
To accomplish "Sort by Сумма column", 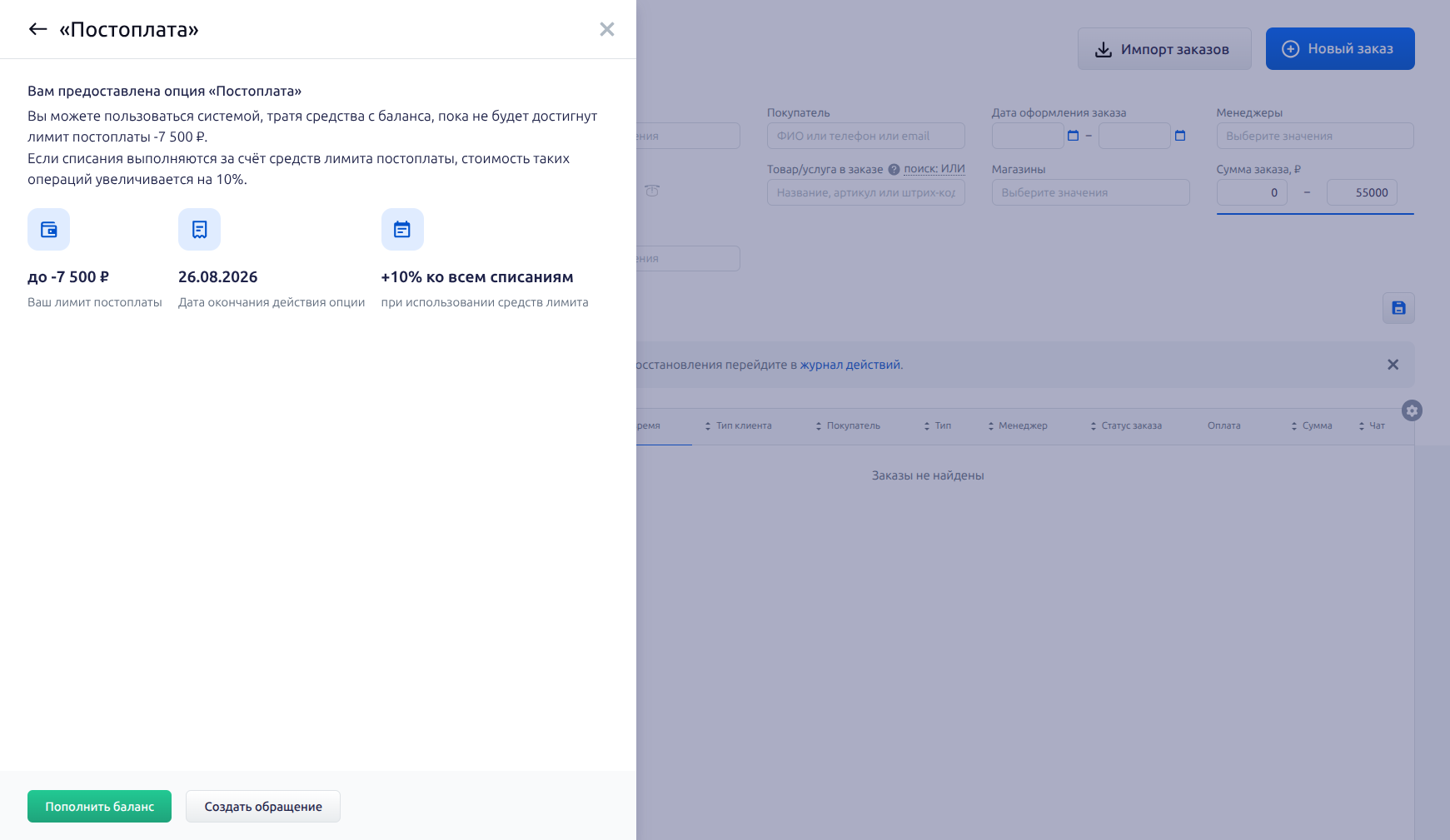I will click(1311, 425).
